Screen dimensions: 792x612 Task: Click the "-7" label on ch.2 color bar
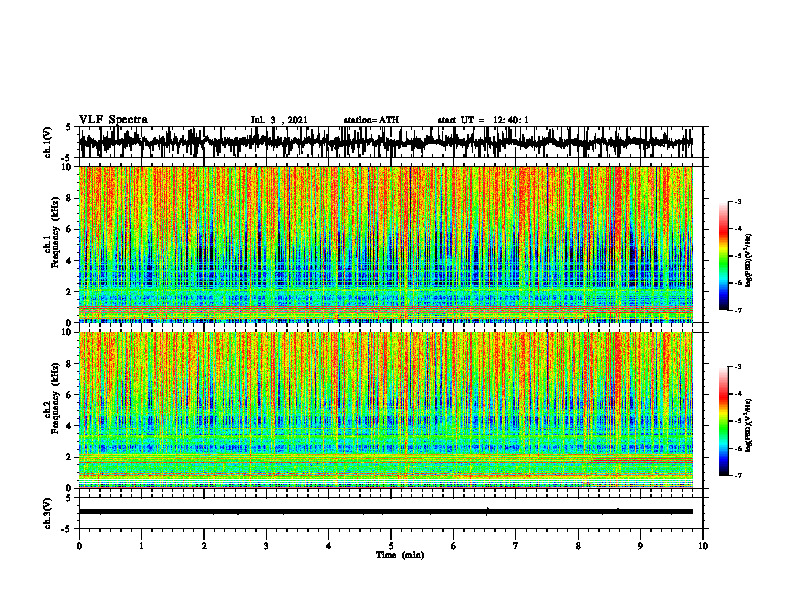coord(737,476)
